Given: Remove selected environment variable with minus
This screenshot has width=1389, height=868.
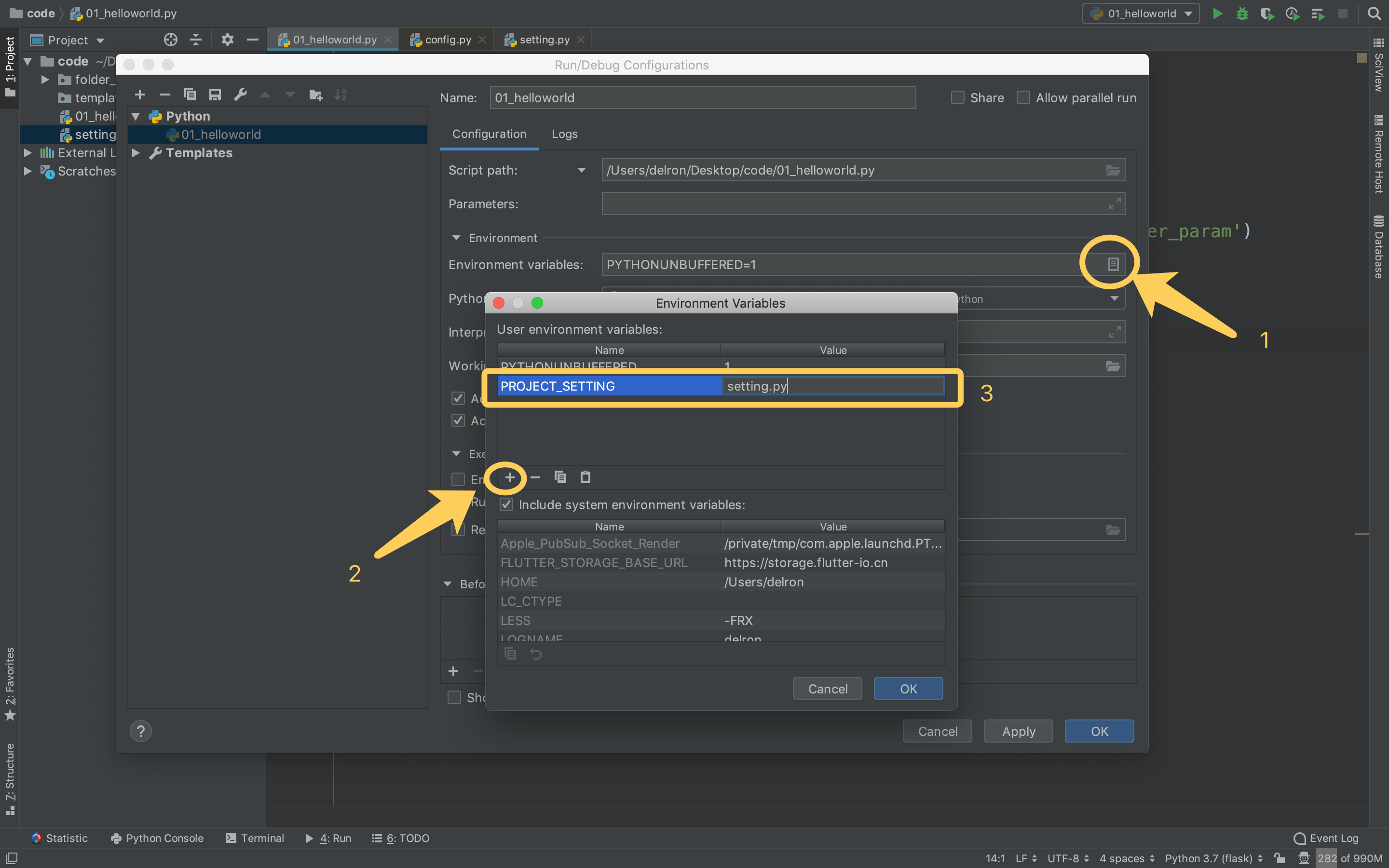Looking at the screenshot, I should (535, 477).
